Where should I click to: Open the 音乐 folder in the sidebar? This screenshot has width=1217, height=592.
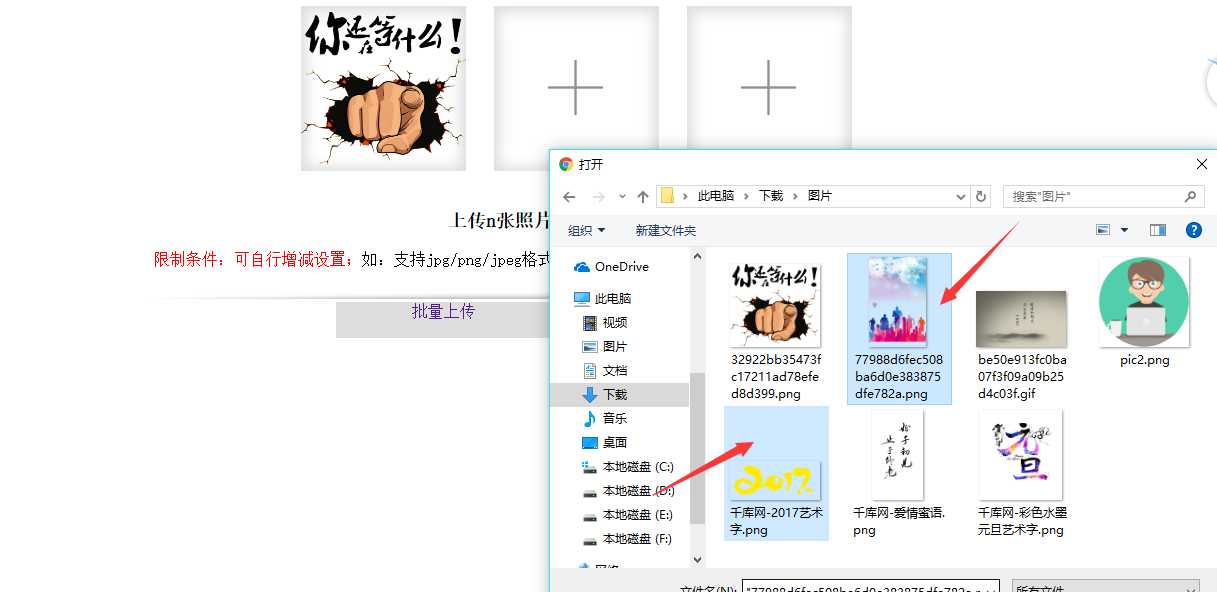click(x=616, y=418)
